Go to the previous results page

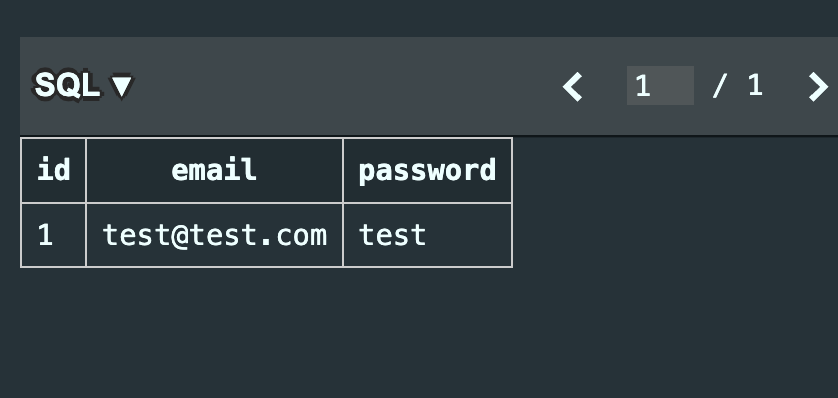pos(572,87)
